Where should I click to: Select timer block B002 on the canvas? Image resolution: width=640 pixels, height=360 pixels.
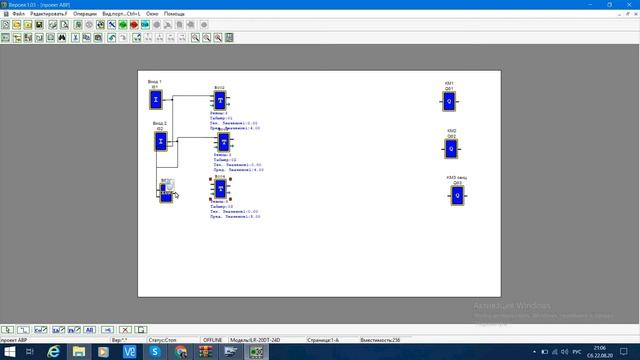[x=220, y=100]
